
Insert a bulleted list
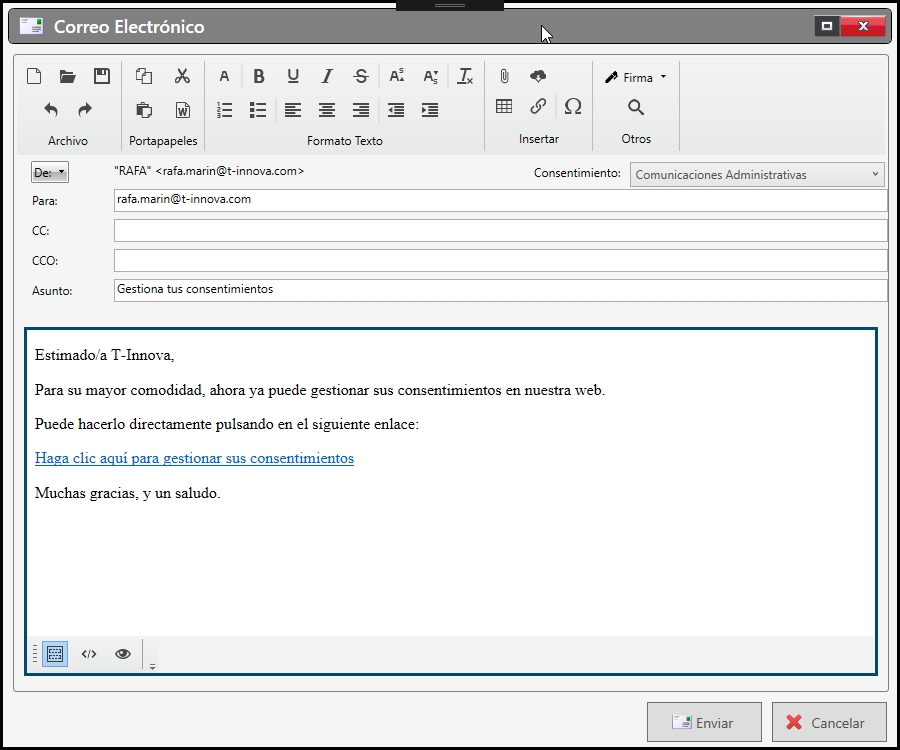258,110
